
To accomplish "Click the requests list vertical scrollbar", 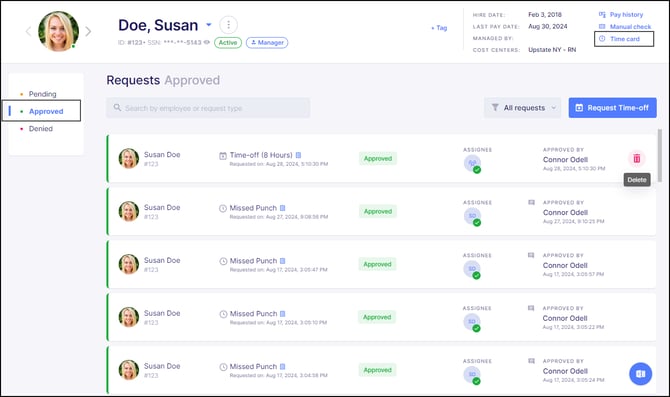I will [660, 156].
